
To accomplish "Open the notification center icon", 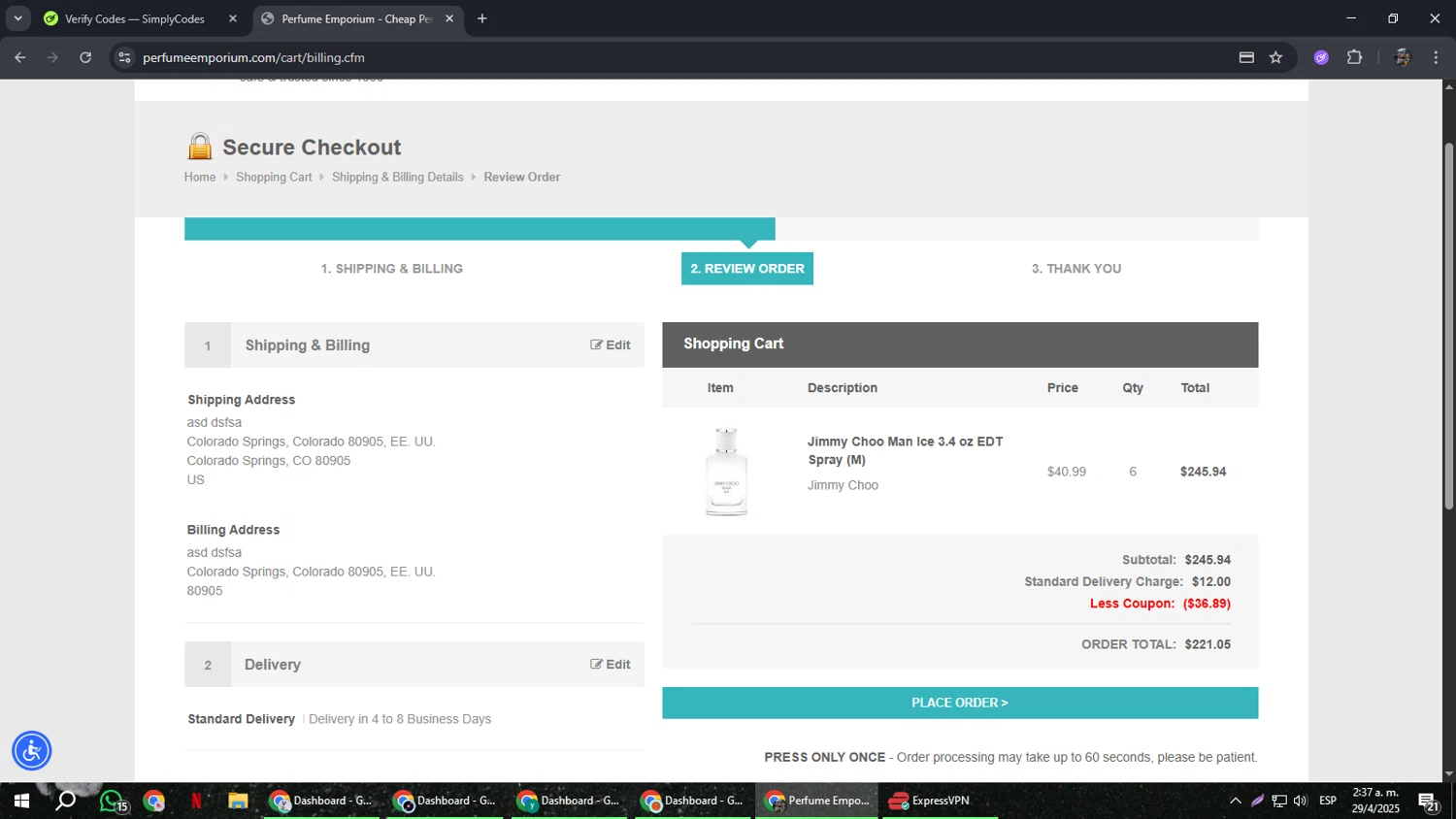I will (x=1429, y=801).
